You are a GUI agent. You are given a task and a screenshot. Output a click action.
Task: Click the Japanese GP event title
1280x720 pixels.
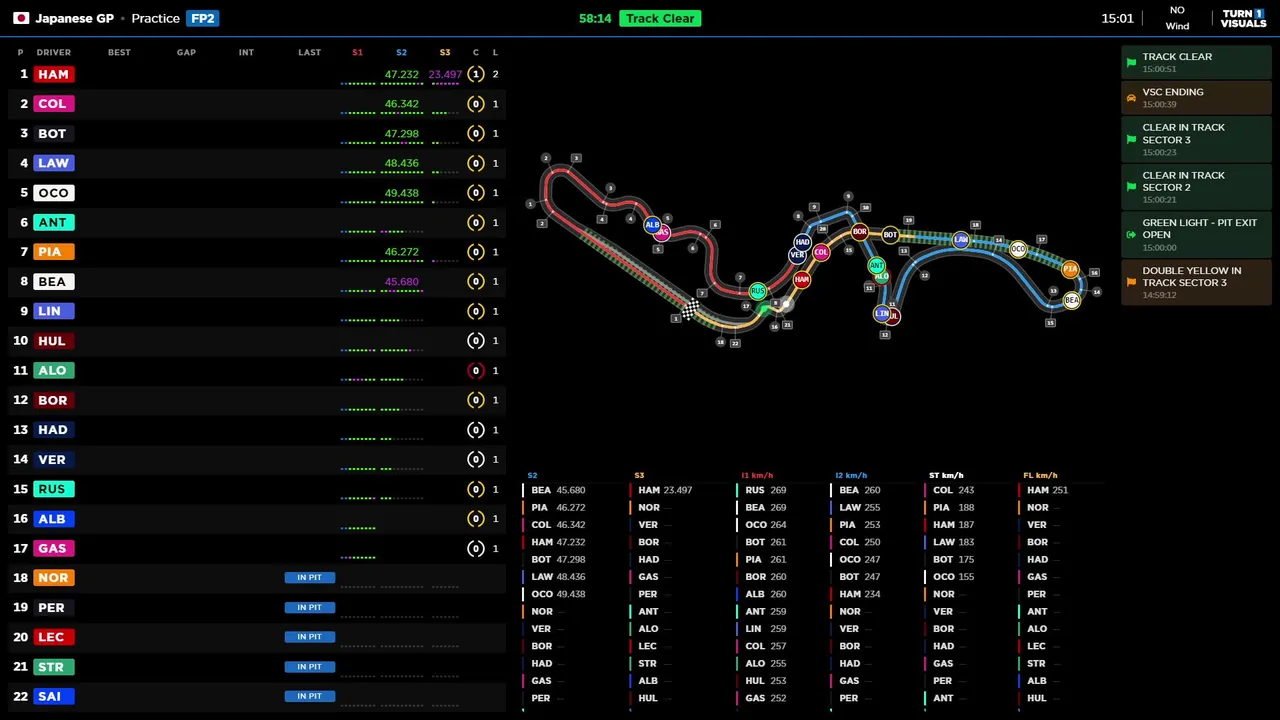pos(74,18)
